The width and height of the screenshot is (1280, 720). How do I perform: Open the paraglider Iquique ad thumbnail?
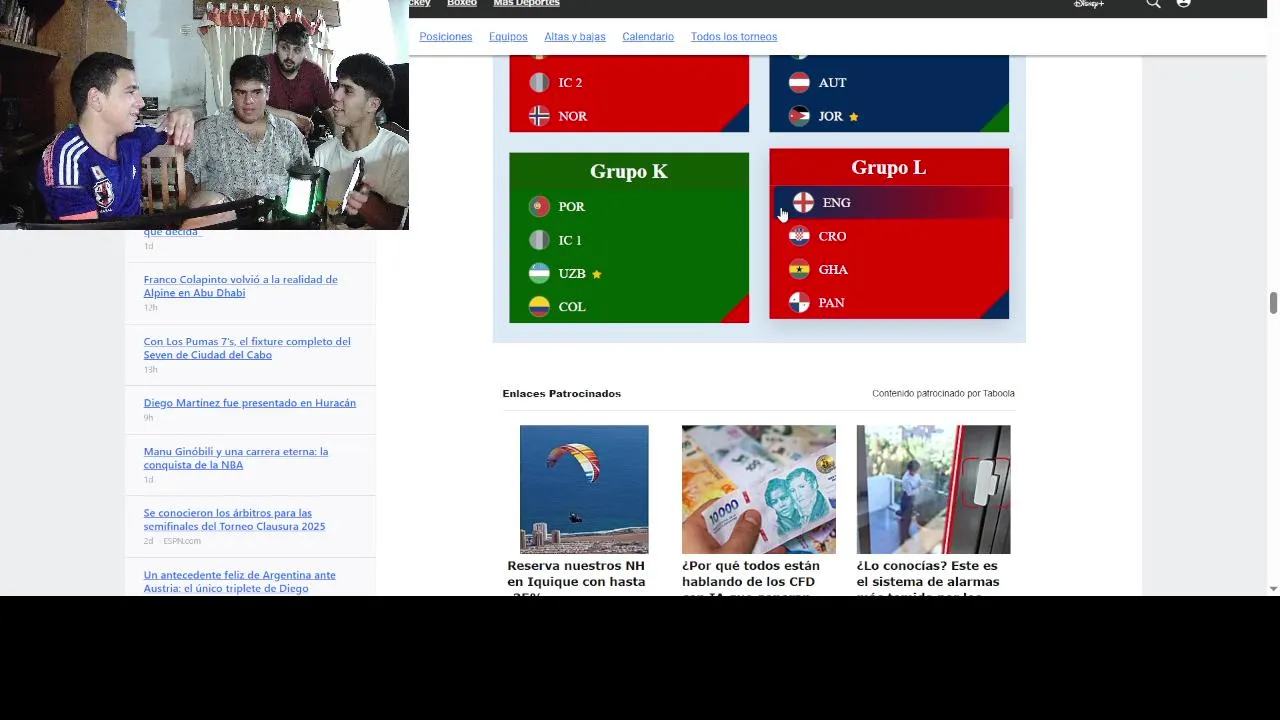coord(584,489)
